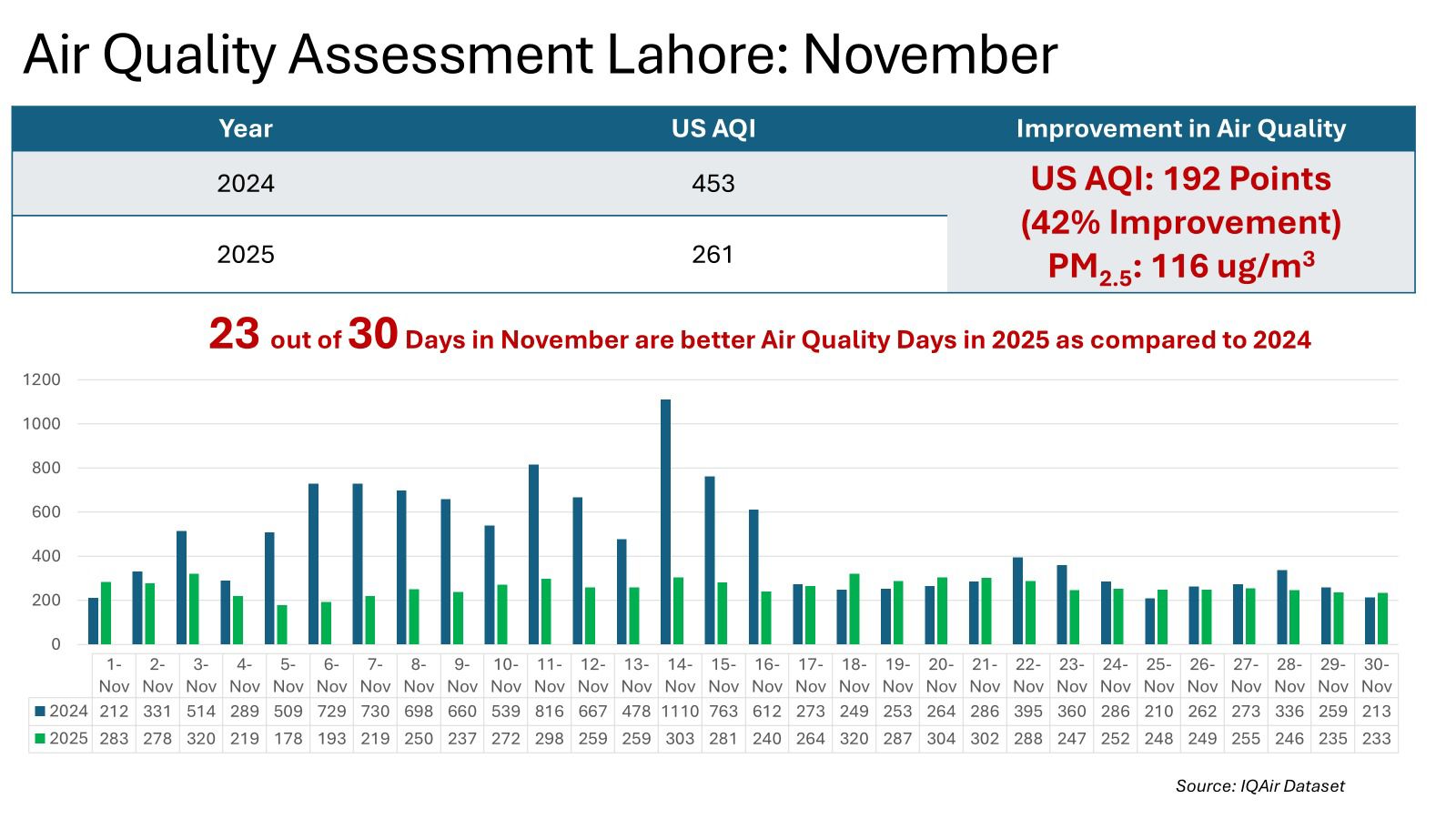The height and width of the screenshot is (819, 1456).
Task: Click the slide title 'Air Quality Assessment Lahore'
Action: (540, 54)
